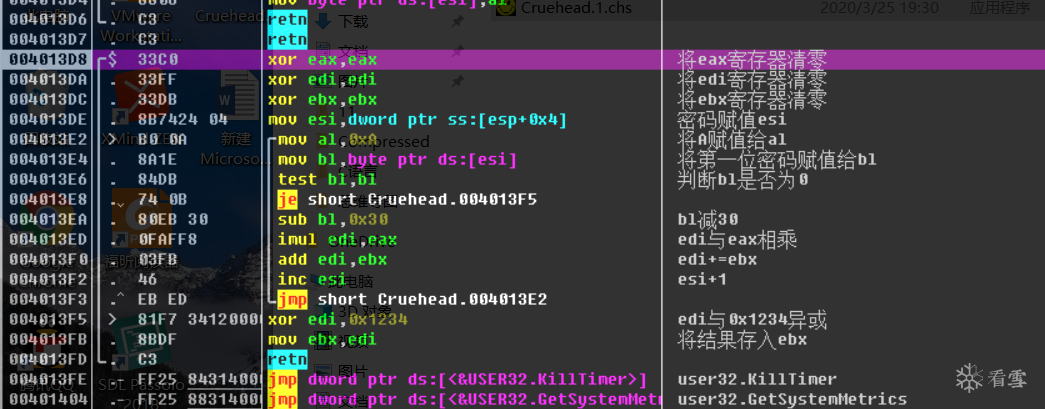Viewport: 1045px width, 409px height.
Task: Click comment '将结果存入ebx'
Action: 742,339
